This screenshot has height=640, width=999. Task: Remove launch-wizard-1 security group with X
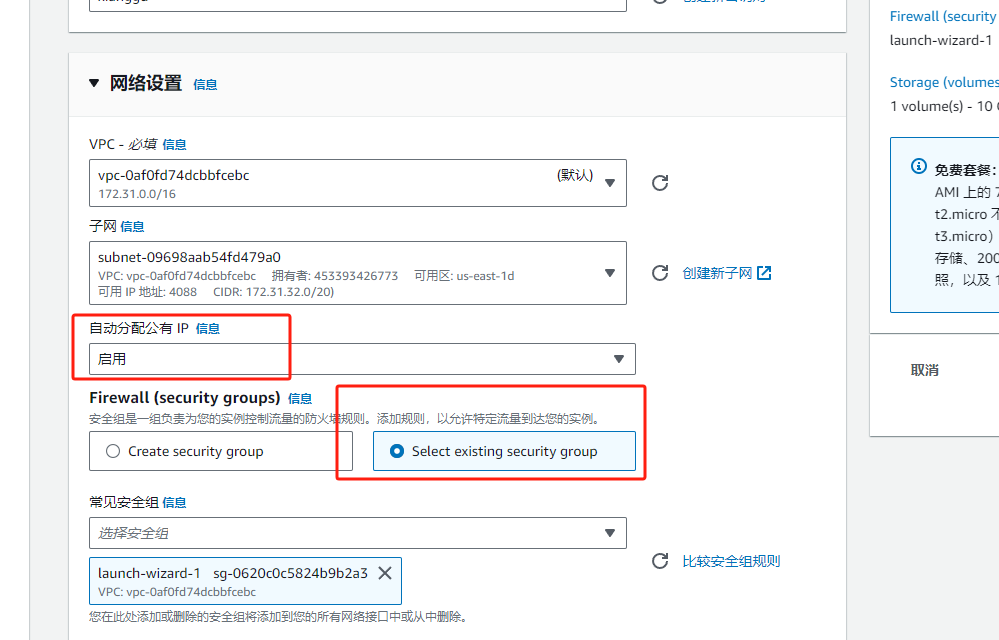point(385,573)
